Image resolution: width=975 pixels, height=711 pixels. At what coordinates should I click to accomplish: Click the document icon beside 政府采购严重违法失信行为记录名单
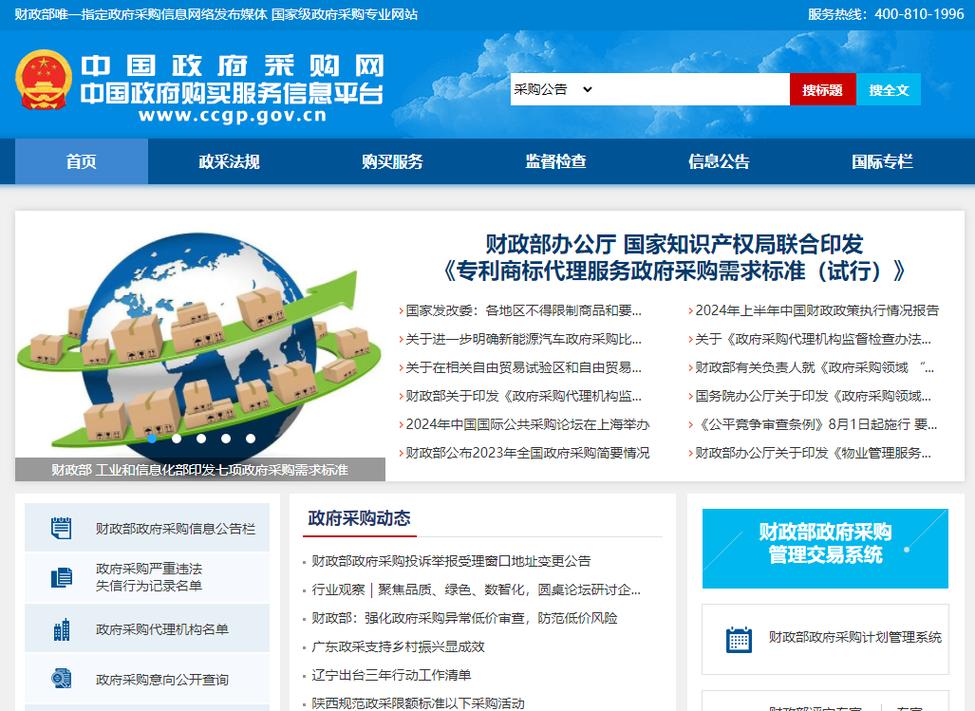tap(61, 577)
